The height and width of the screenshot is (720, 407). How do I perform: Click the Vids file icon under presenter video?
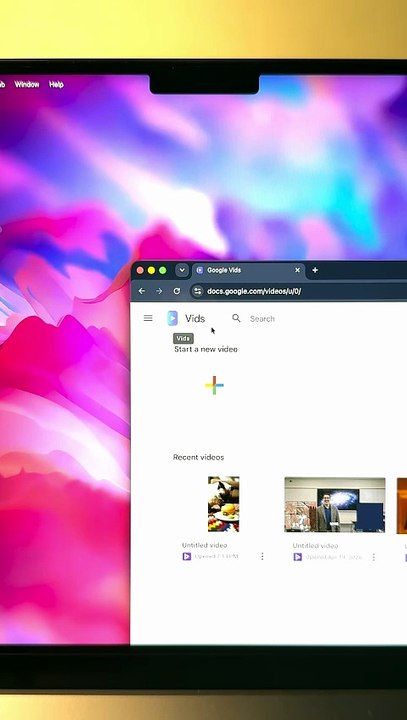coord(298,557)
